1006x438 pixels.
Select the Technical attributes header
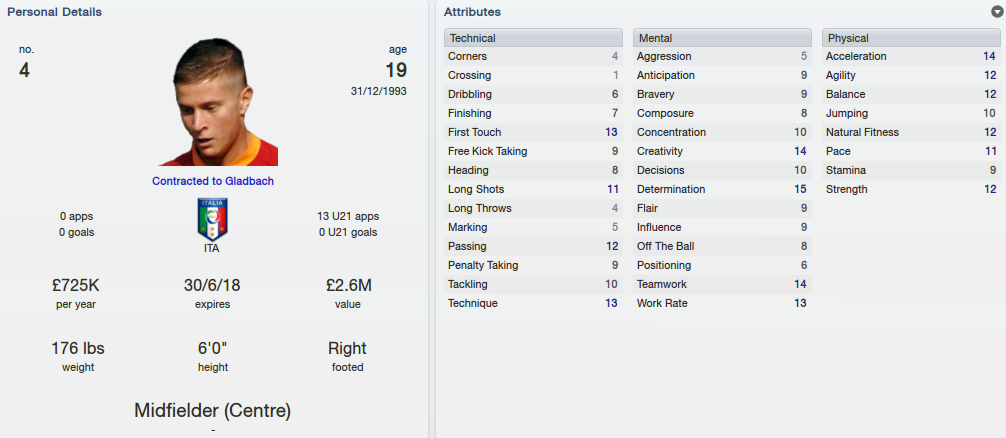click(x=533, y=38)
